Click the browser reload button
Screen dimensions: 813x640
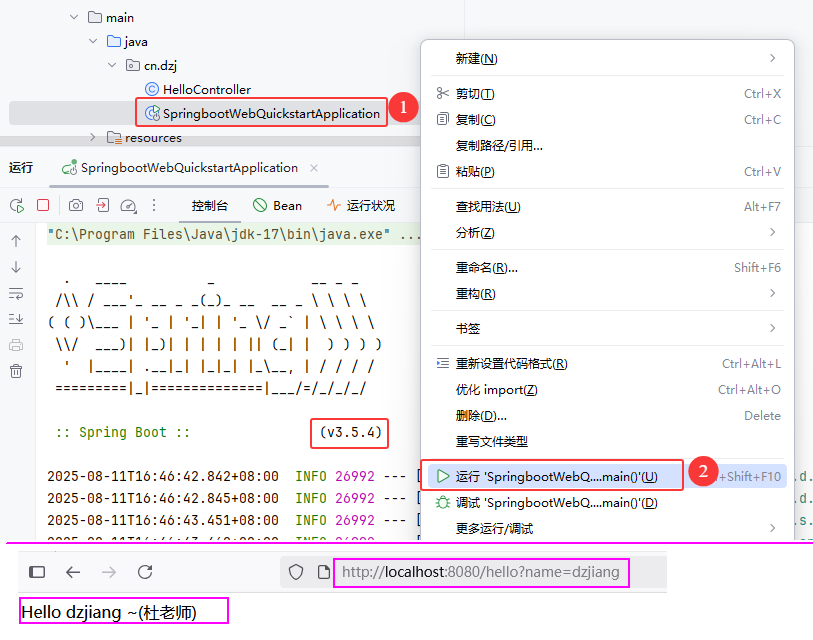click(145, 572)
